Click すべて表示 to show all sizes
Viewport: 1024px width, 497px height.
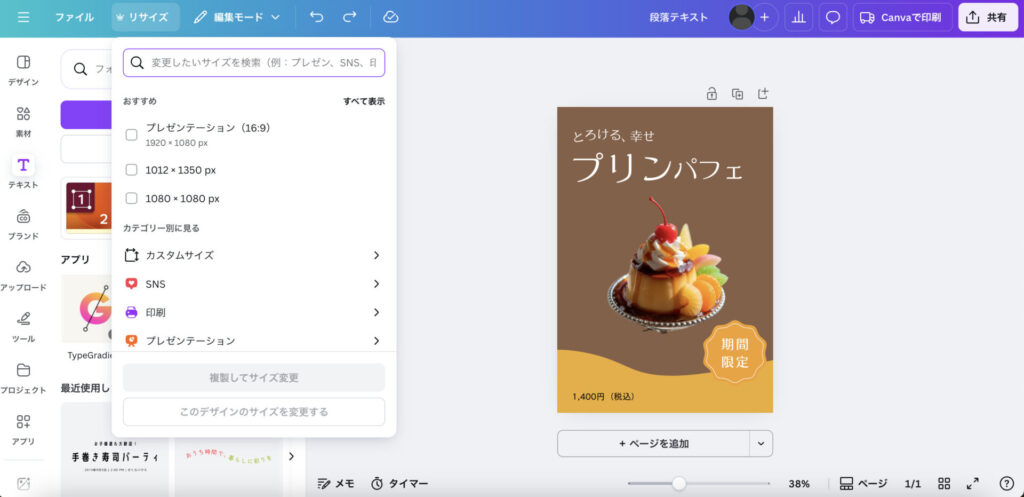click(x=364, y=101)
